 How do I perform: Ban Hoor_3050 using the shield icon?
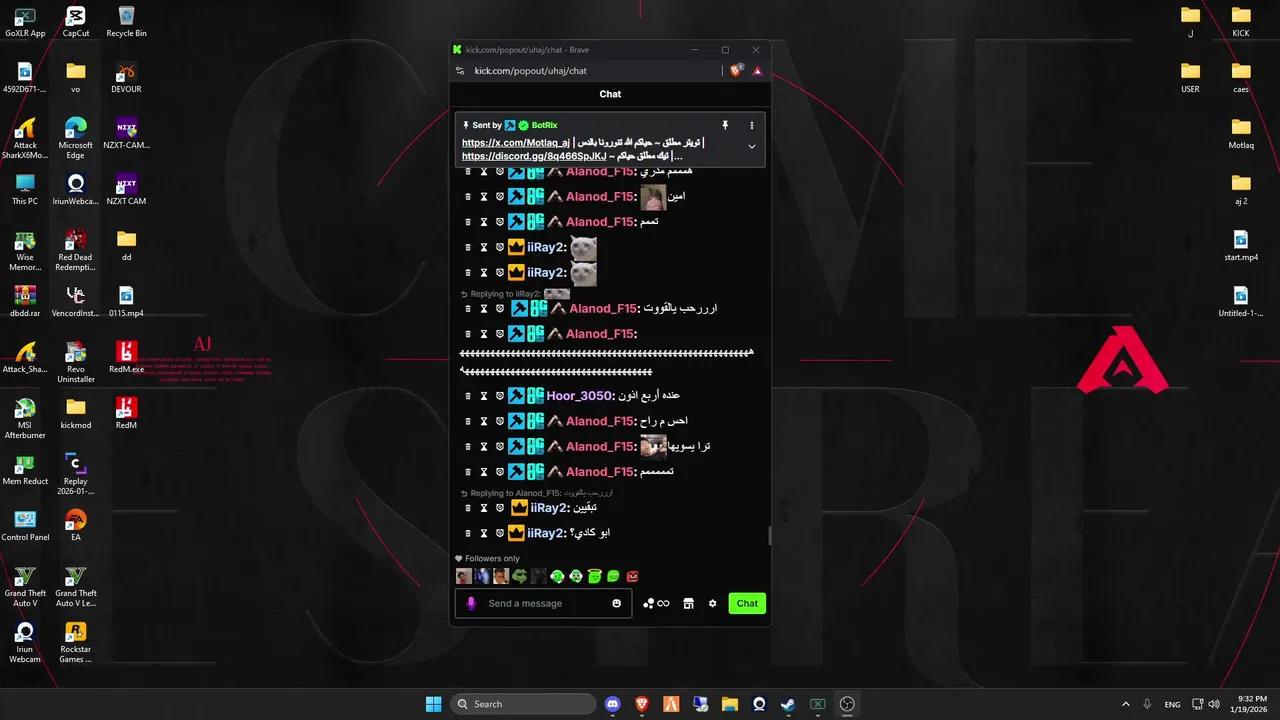click(500, 396)
